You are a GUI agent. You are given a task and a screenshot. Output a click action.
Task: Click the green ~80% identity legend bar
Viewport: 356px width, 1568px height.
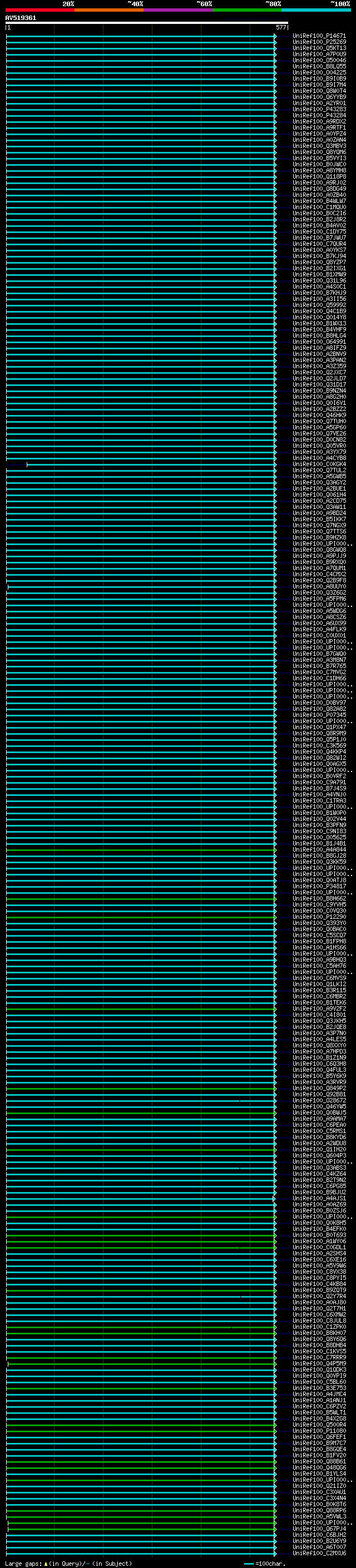point(247,10)
